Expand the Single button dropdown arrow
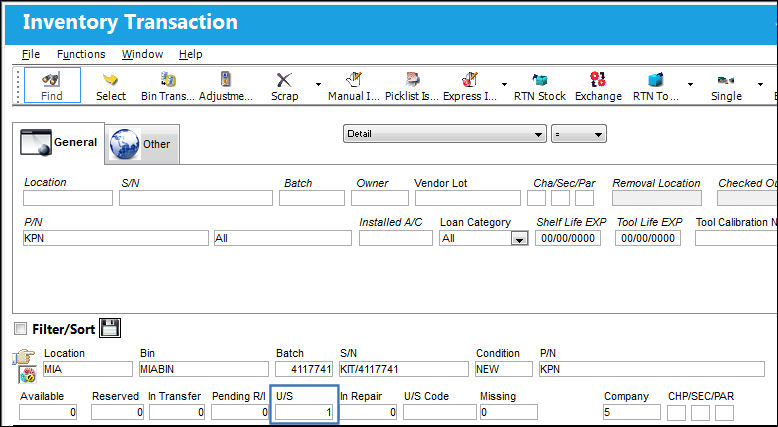Viewport: 778px width, 427px height. [x=760, y=84]
